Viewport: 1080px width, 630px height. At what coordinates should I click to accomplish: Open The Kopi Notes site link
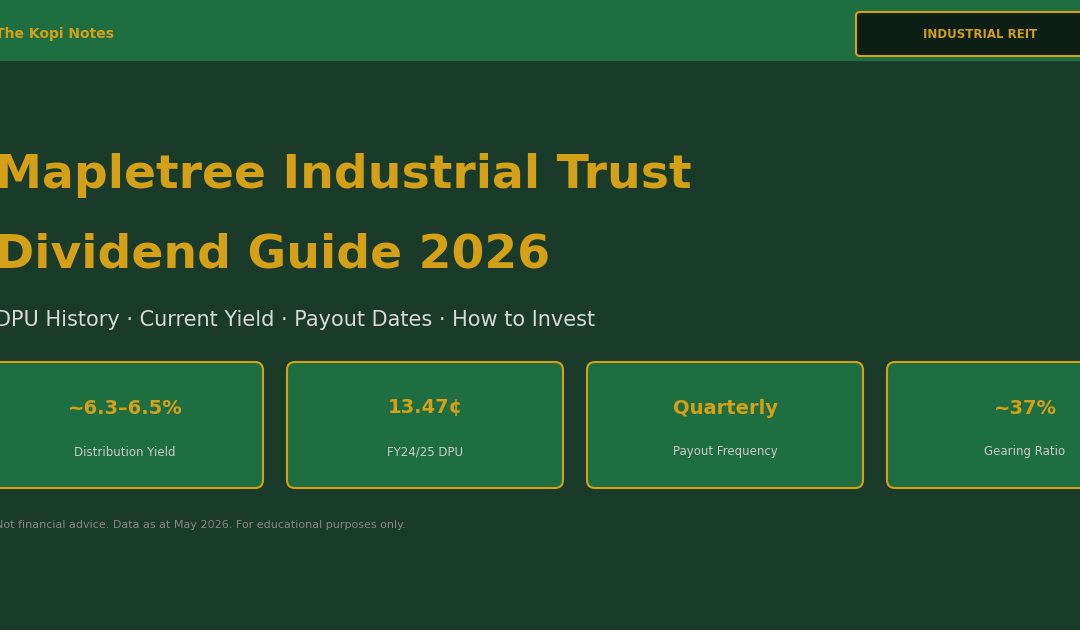[x=55, y=34]
